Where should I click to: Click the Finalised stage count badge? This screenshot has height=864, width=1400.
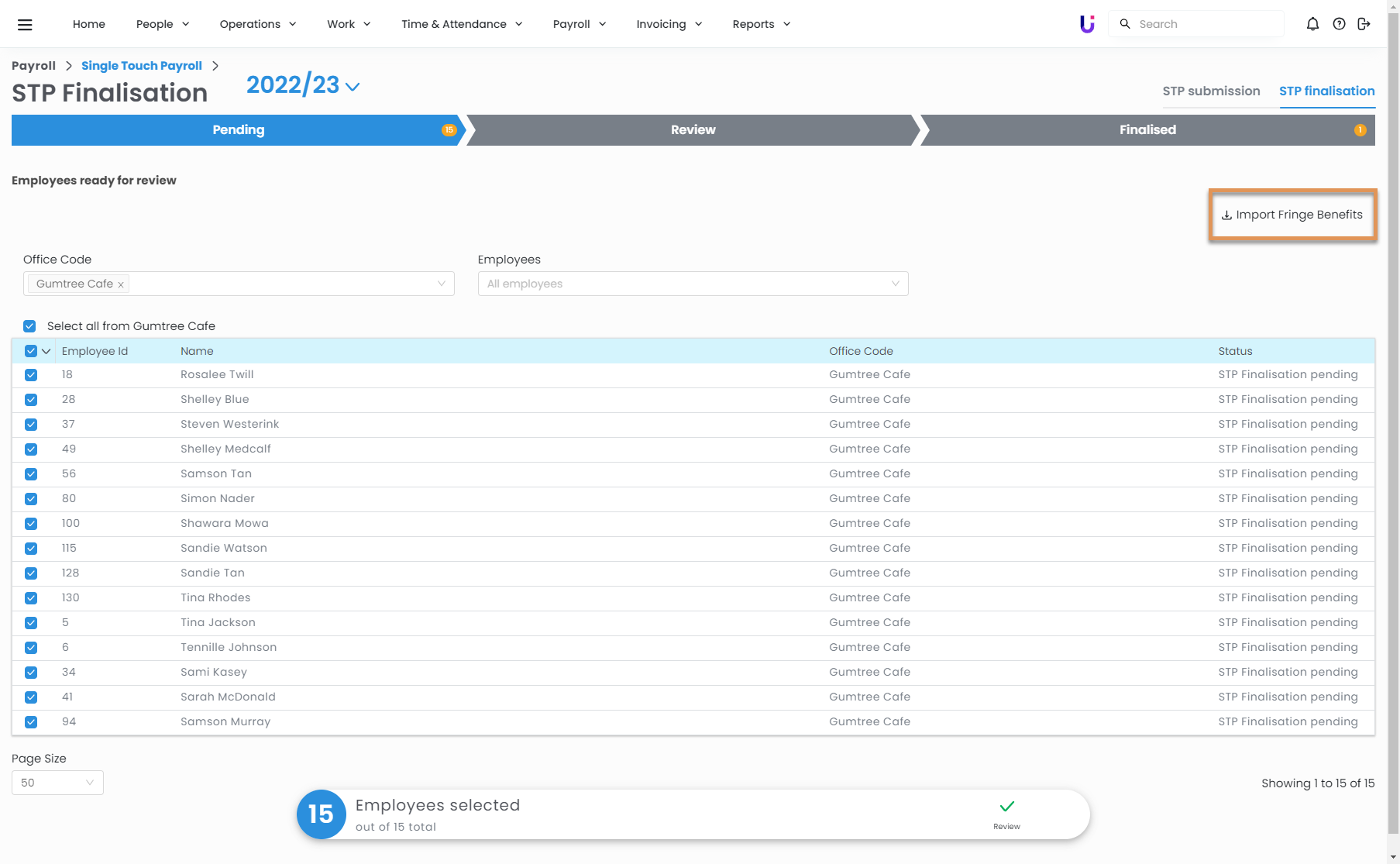[x=1360, y=130]
